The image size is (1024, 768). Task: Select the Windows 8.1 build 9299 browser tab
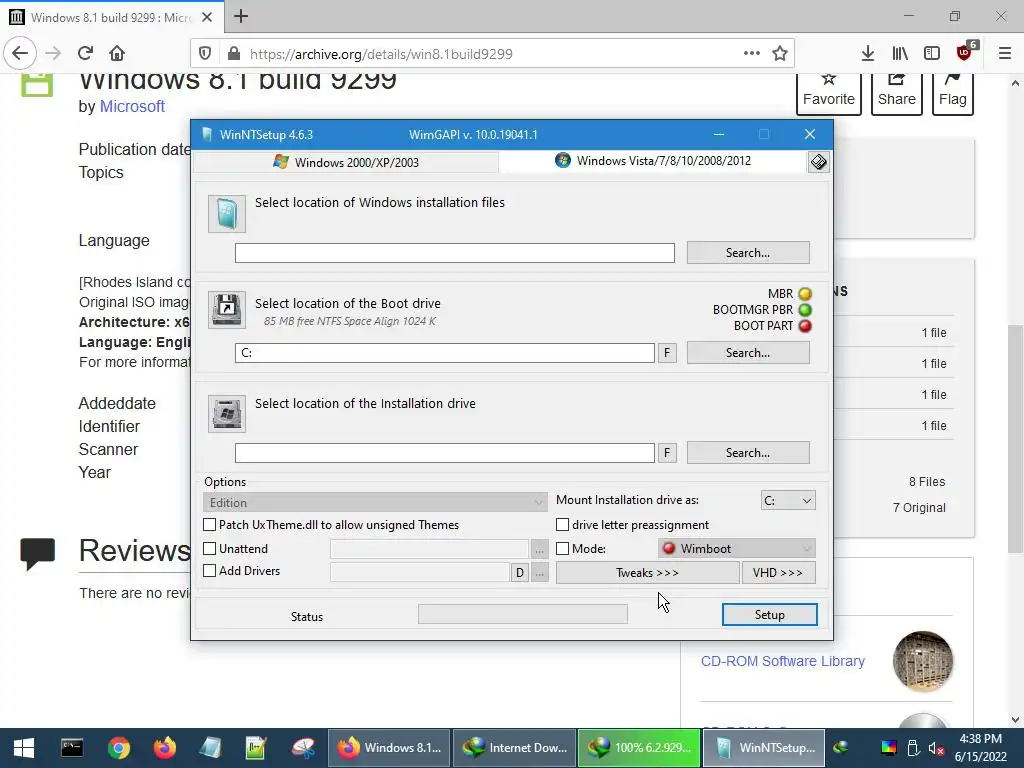[112, 17]
